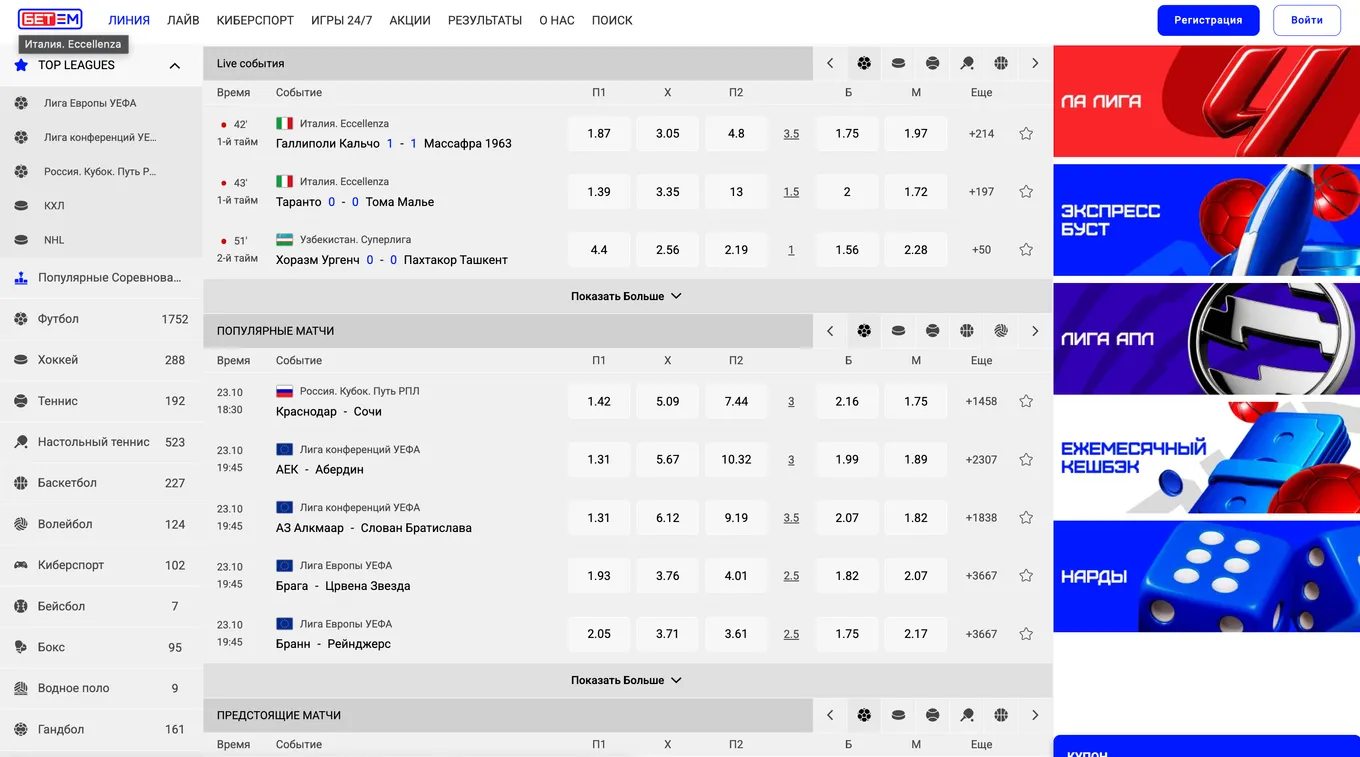Open Водное поло in the sidebar
The width and height of the screenshot is (1360, 757).
click(x=100, y=688)
